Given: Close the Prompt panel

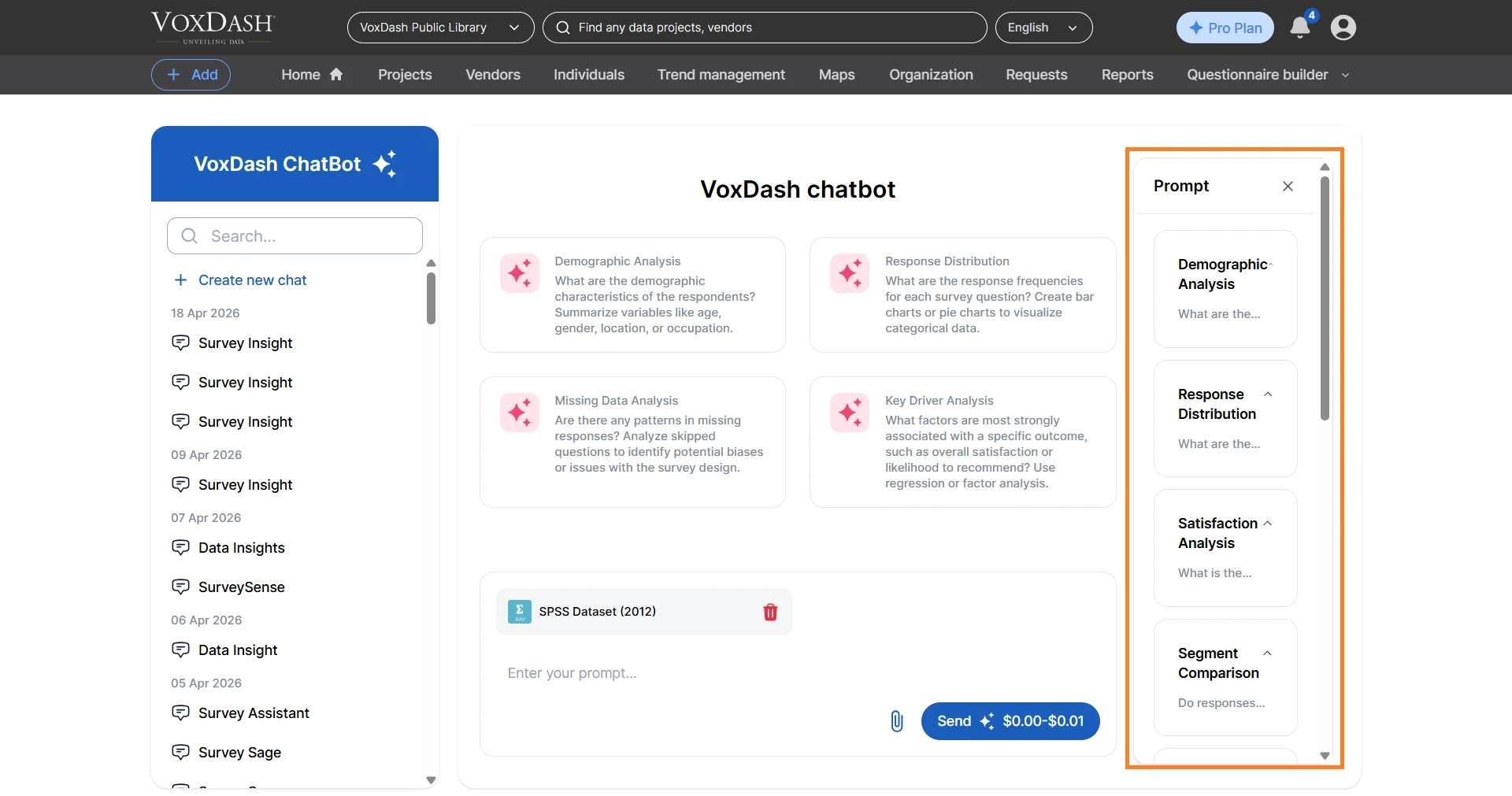Looking at the screenshot, I should click(x=1288, y=187).
